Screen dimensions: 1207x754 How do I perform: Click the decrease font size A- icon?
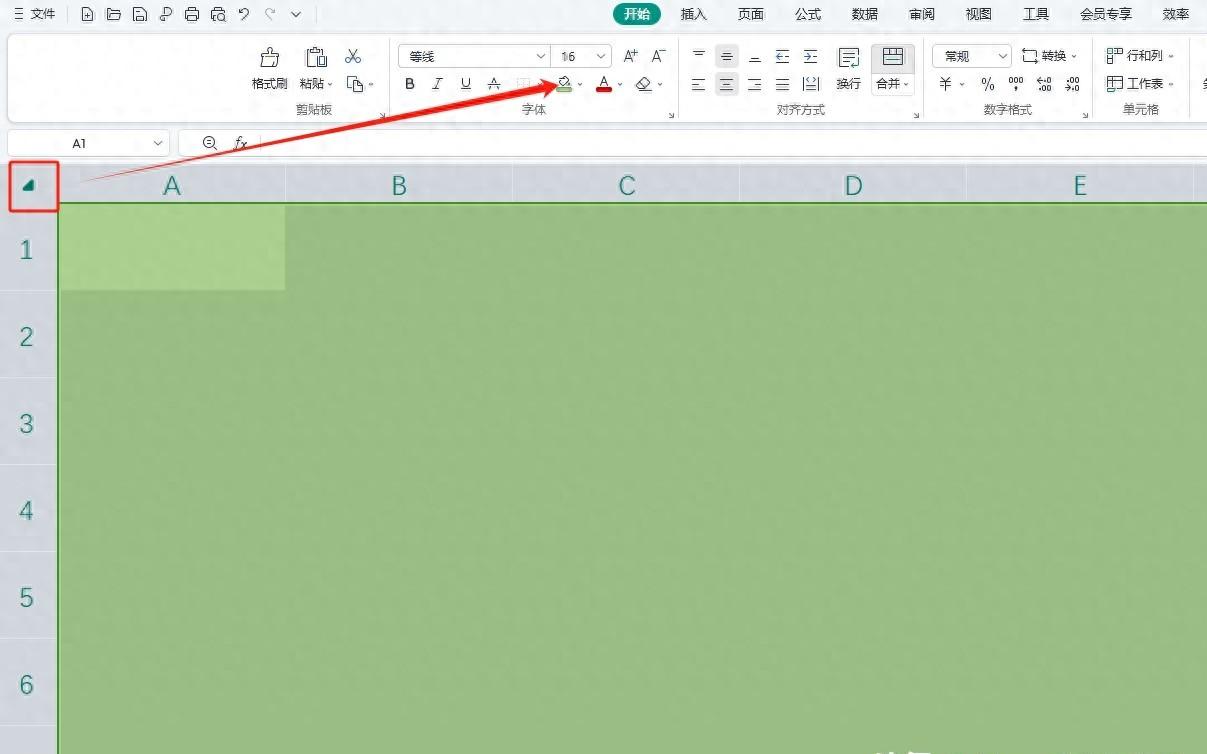[x=658, y=56]
